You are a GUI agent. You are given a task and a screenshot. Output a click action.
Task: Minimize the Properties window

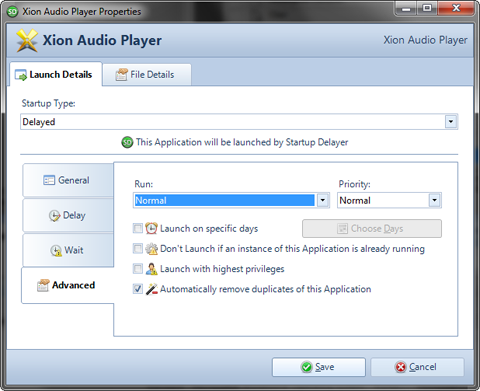coord(406,8)
